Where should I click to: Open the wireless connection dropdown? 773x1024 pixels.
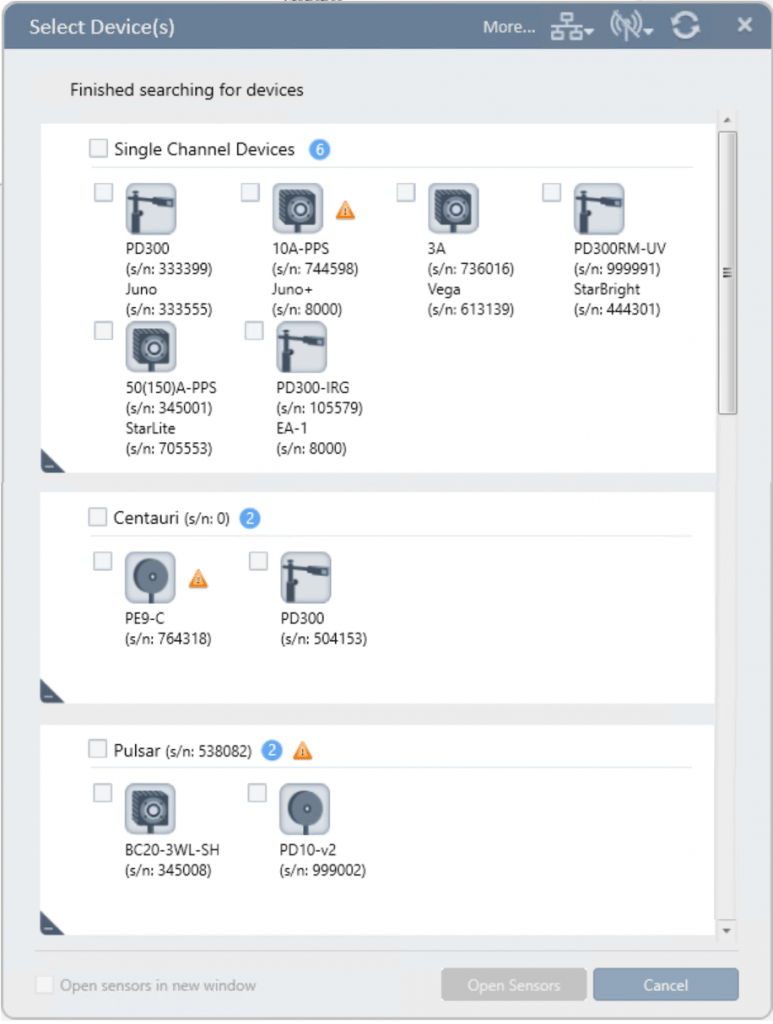click(x=631, y=26)
